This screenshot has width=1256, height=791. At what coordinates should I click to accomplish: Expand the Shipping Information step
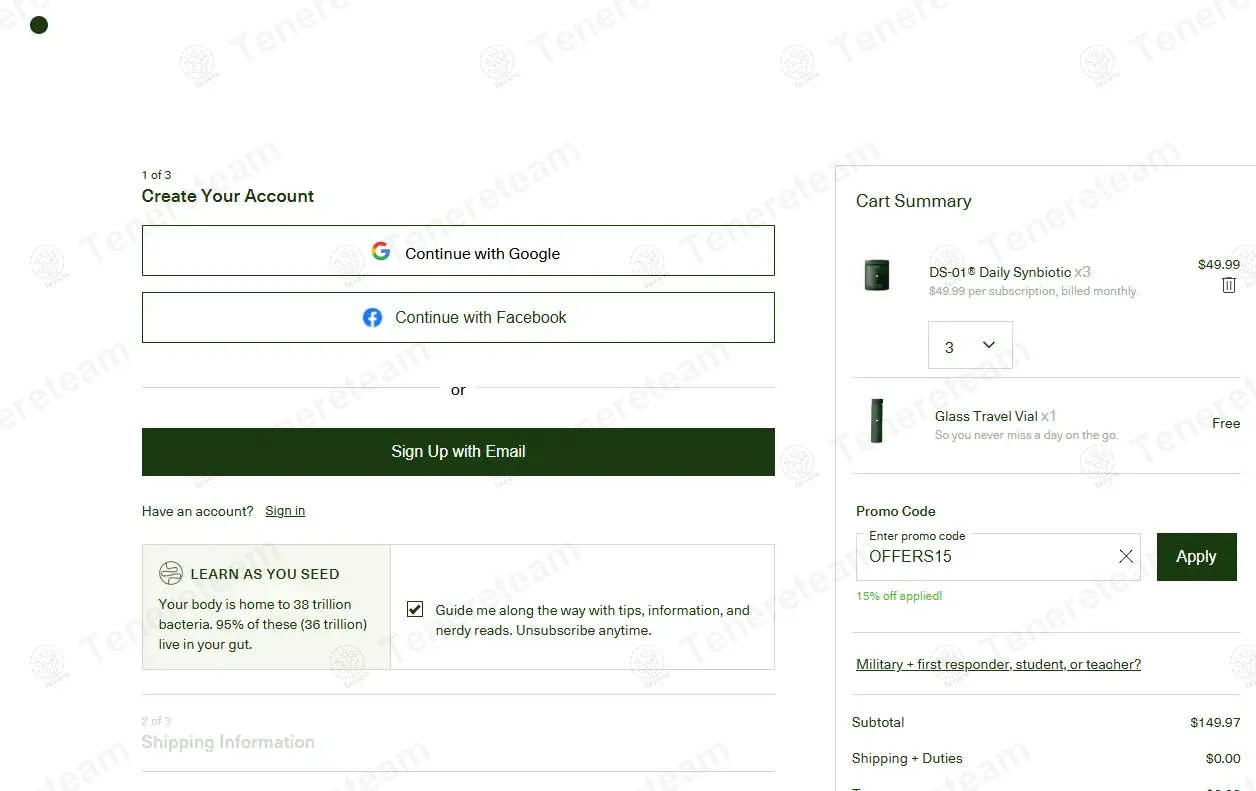point(228,742)
